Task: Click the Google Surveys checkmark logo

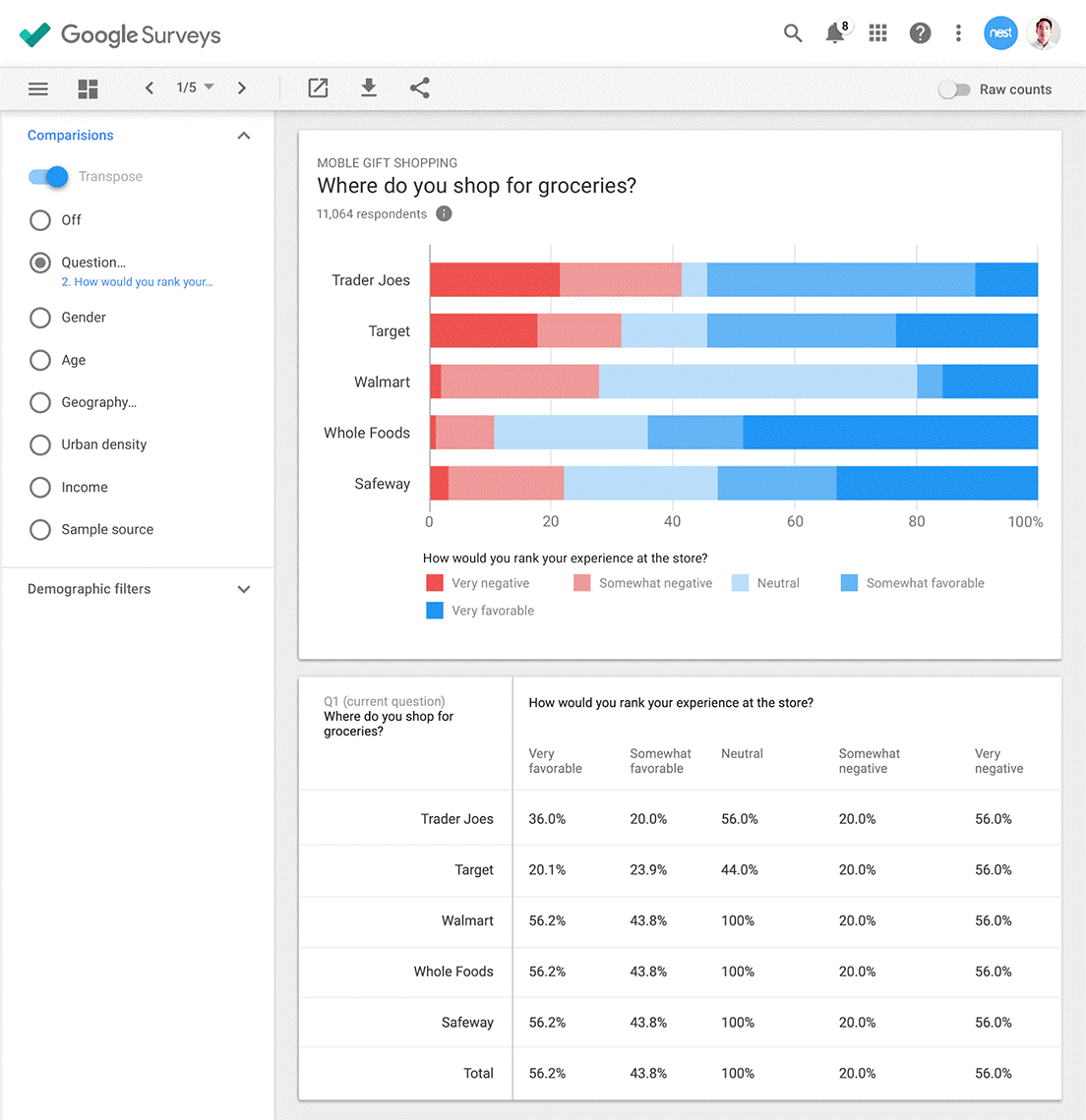Action: pyautogui.click(x=34, y=33)
